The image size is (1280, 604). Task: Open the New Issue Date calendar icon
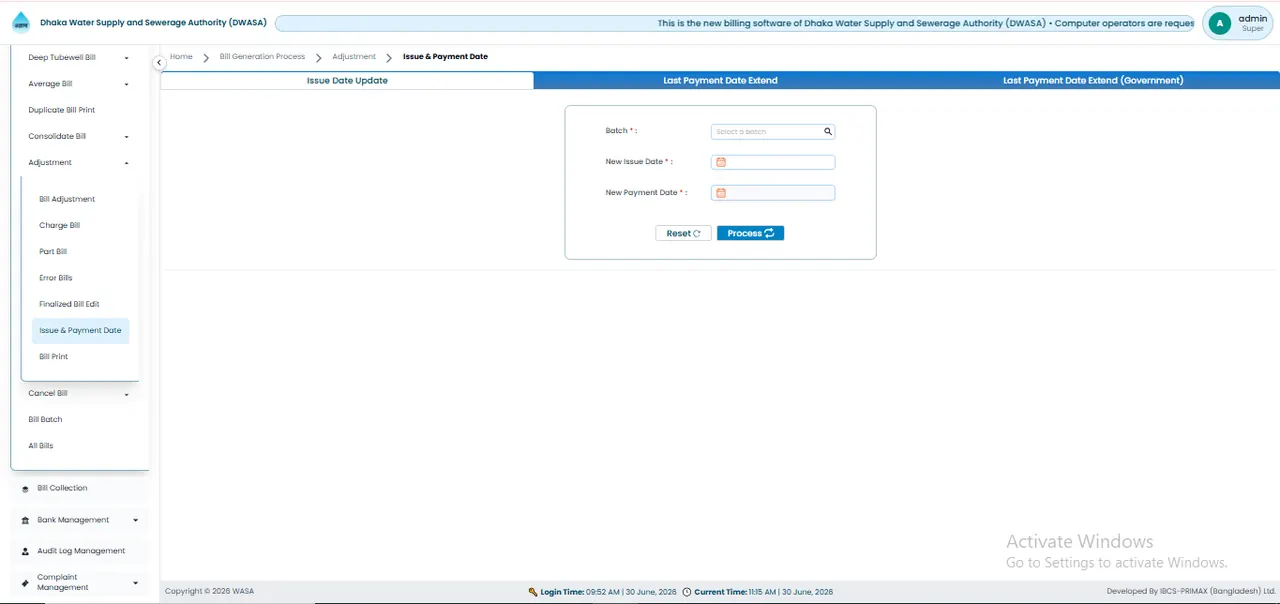point(720,162)
